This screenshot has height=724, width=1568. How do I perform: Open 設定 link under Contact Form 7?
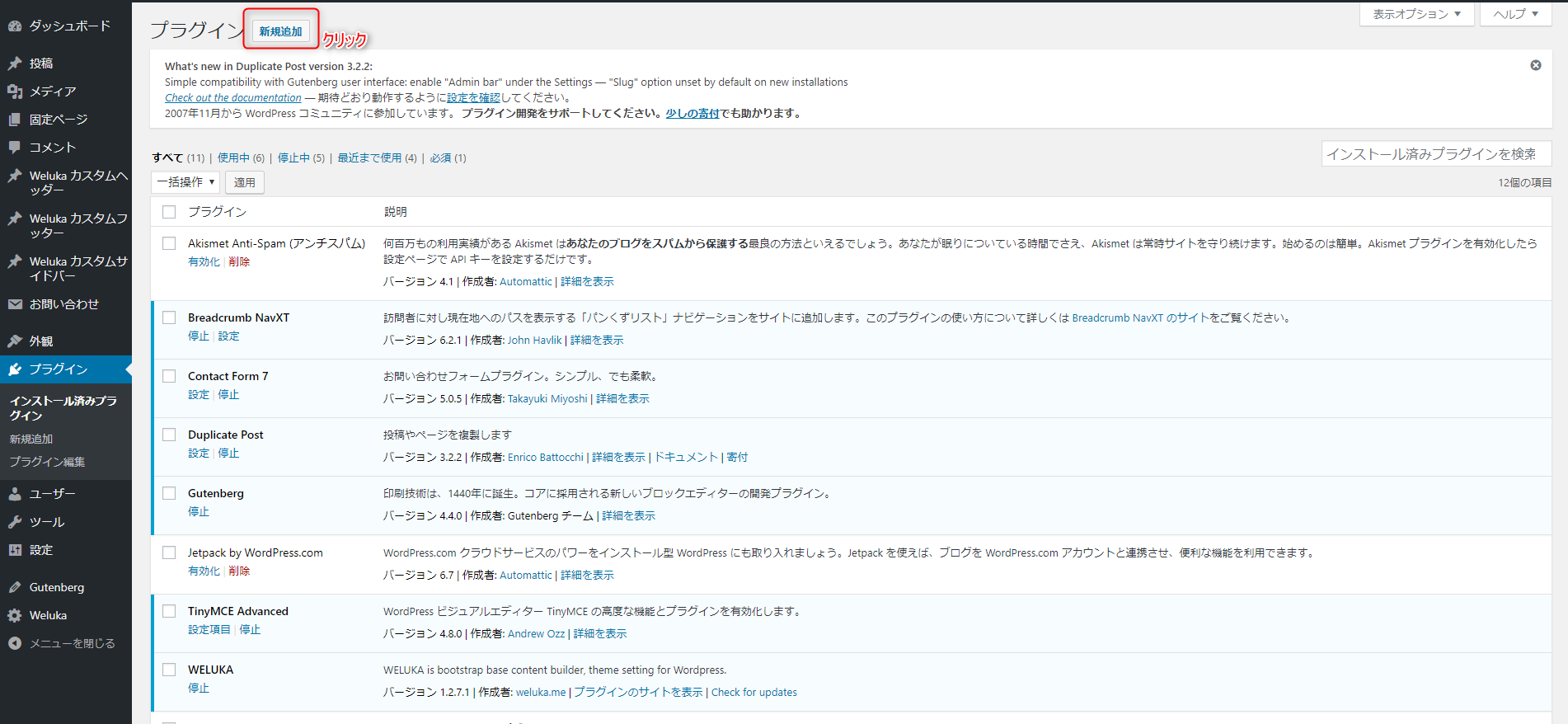pyautogui.click(x=199, y=395)
